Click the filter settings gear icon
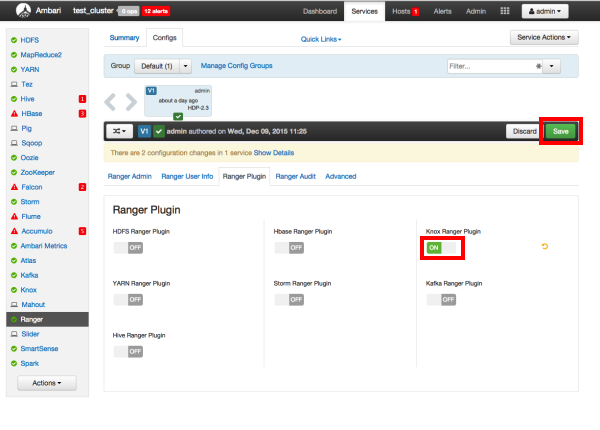Viewport: 600px width, 430px height. coord(539,66)
